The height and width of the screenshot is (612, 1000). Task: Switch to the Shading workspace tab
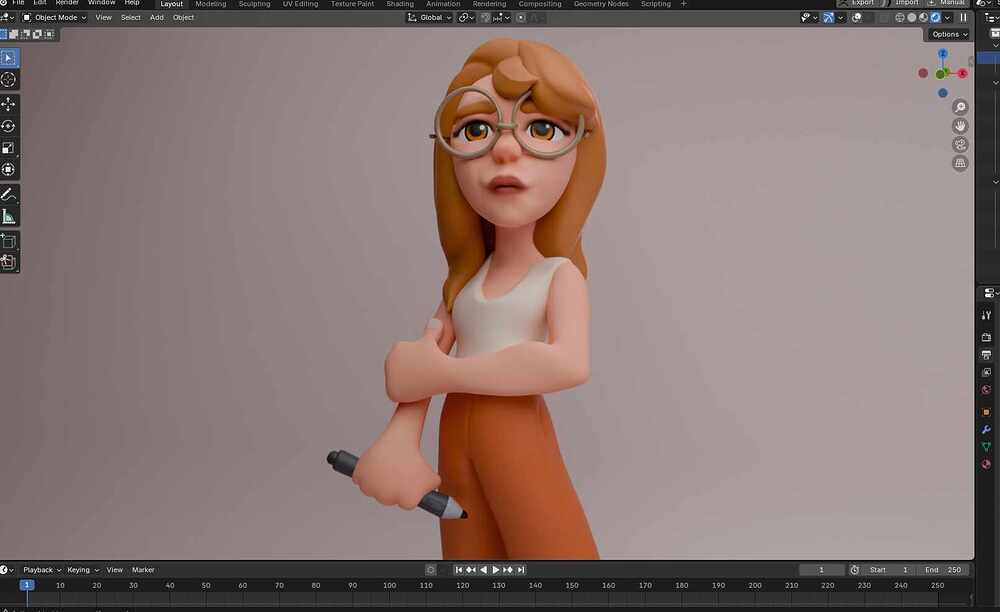coord(400,4)
